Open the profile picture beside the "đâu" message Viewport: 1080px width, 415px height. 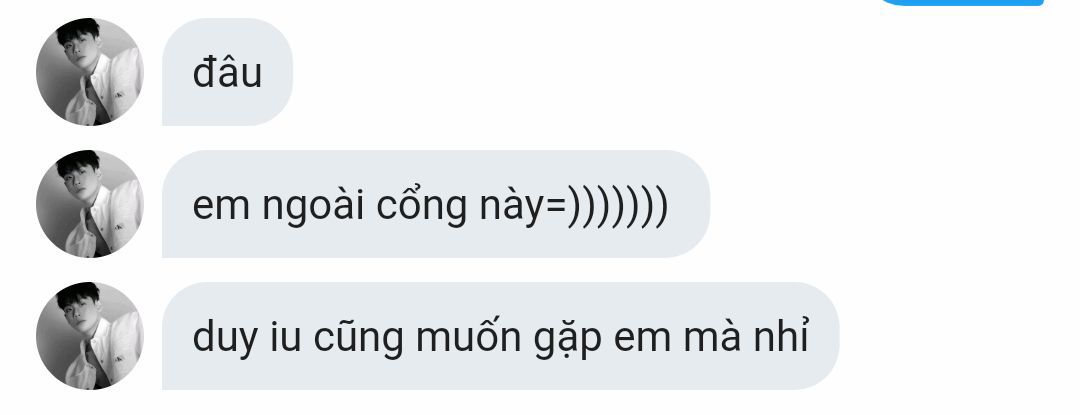coord(90,72)
